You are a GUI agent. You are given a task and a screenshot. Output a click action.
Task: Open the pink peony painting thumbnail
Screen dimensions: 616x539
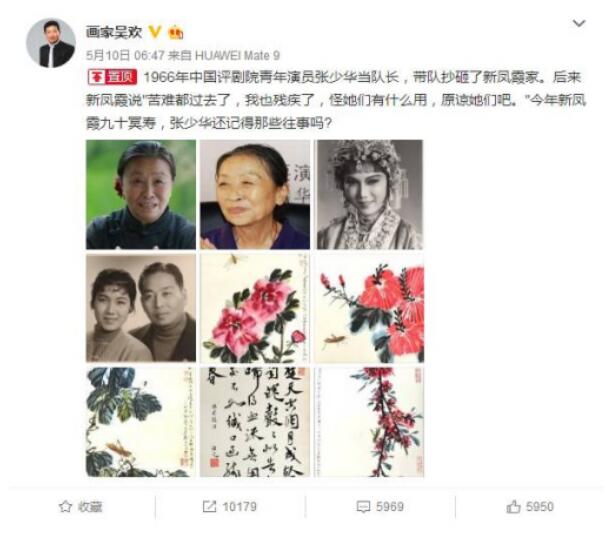(x=255, y=308)
